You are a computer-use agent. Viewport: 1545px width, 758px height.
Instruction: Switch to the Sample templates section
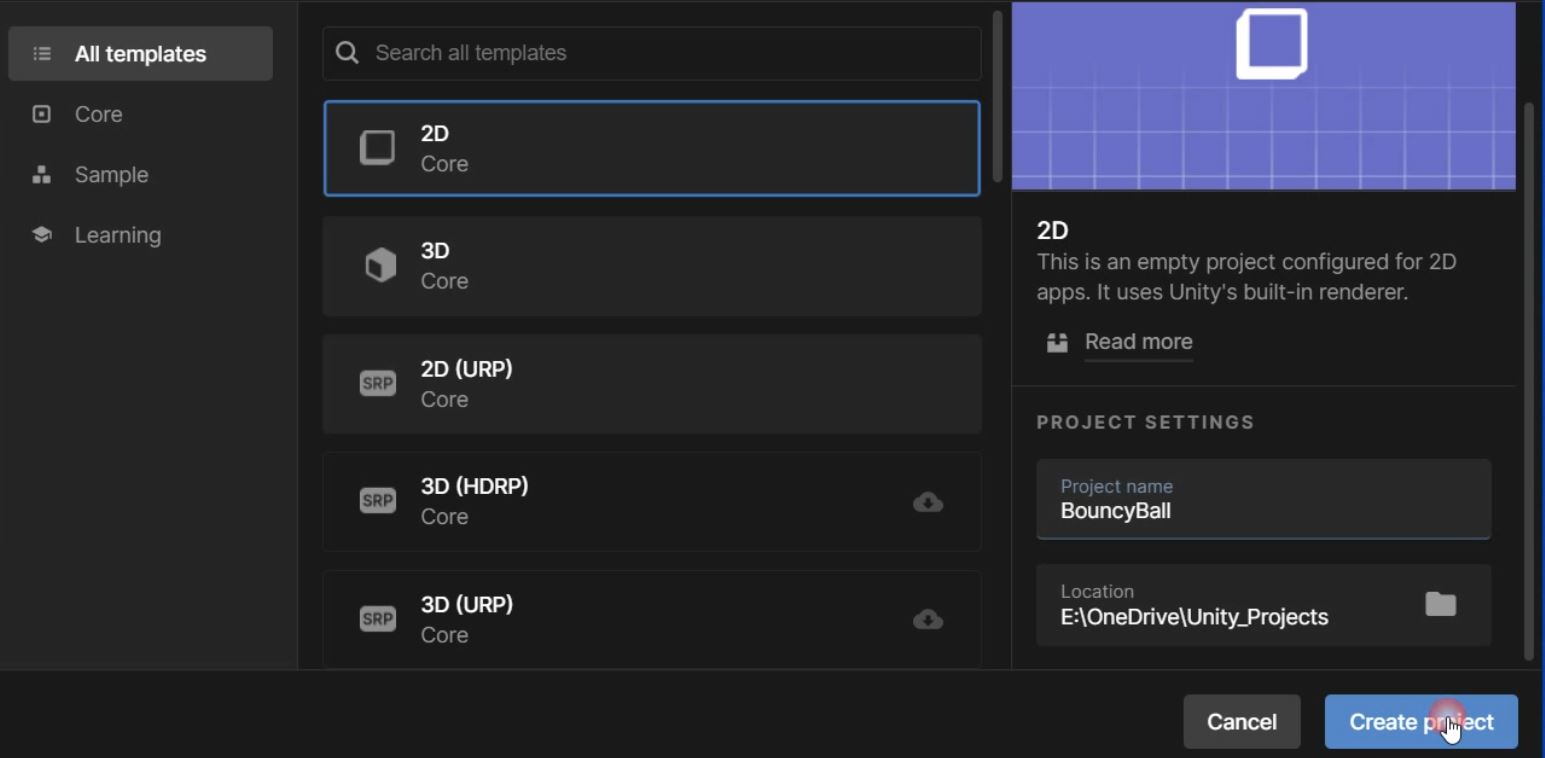click(111, 174)
